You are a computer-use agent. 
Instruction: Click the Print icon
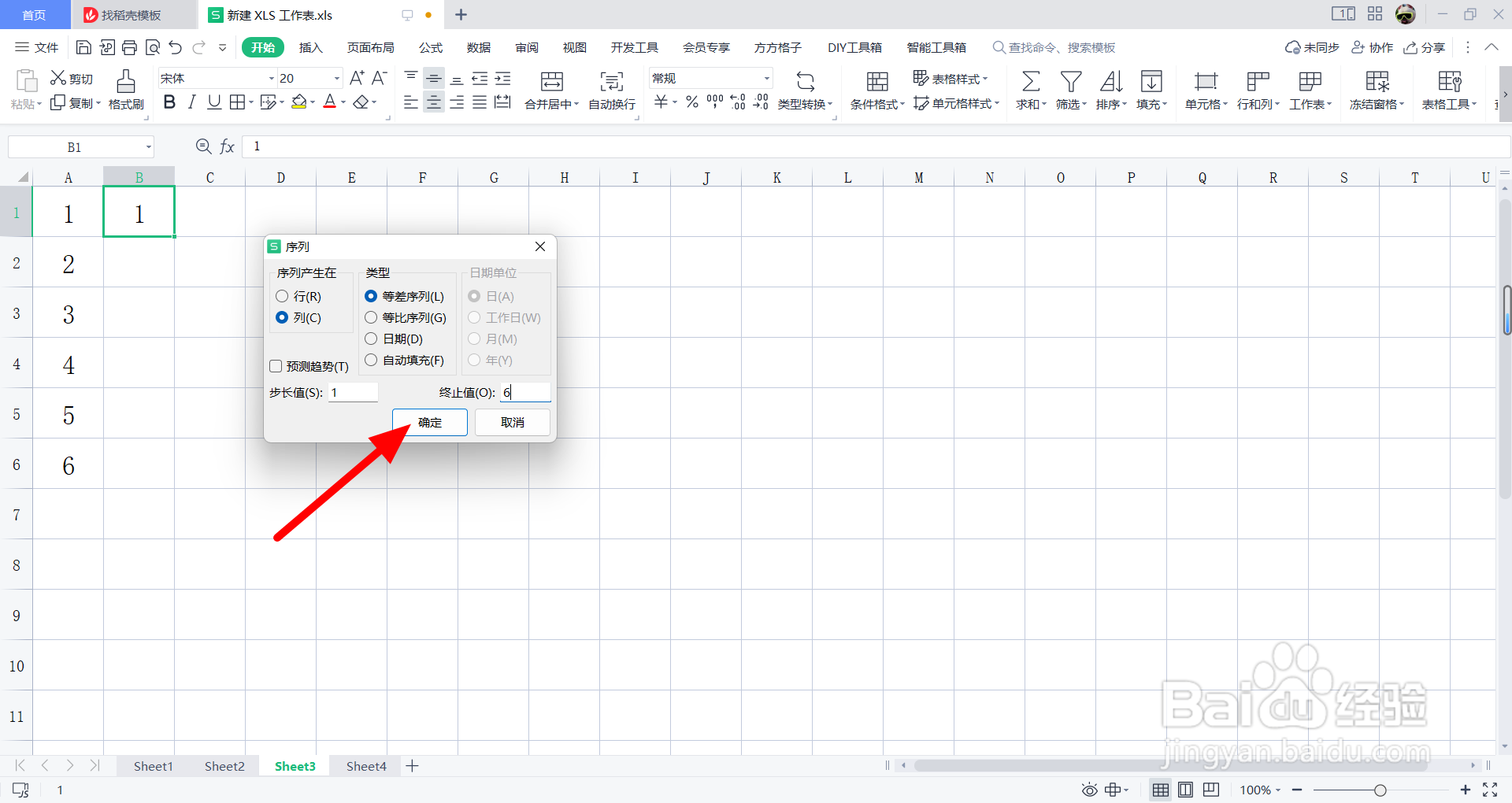coord(130,48)
